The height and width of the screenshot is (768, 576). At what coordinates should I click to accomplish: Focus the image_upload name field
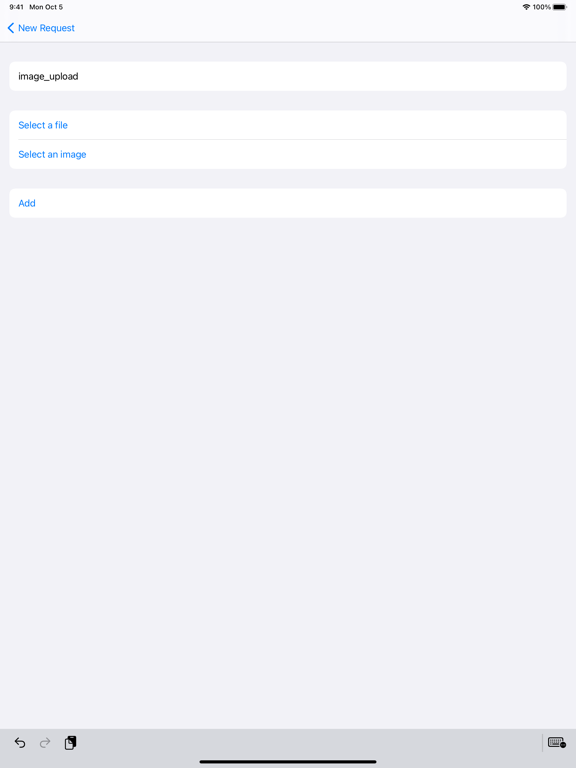click(288, 76)
